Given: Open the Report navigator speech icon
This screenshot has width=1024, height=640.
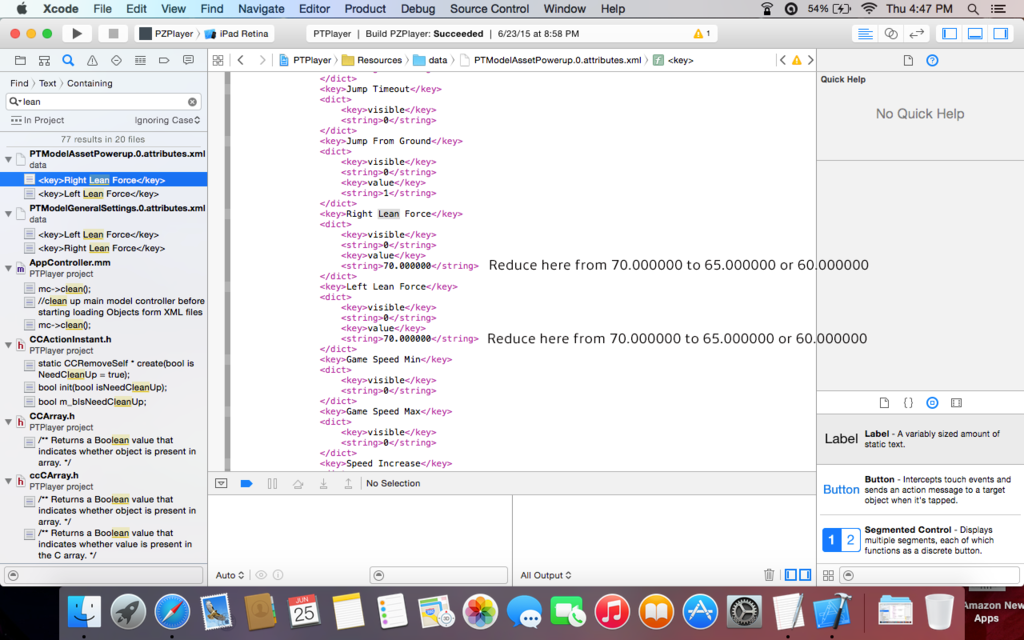Looking at the screenshot, I should 188,60.
